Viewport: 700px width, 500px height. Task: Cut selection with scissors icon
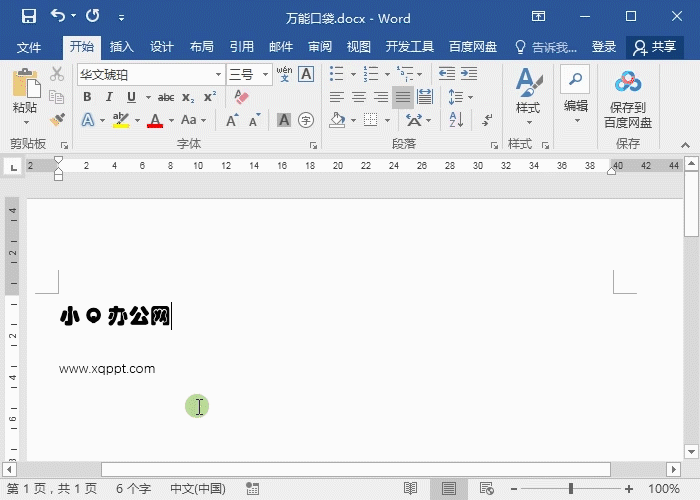57,74
